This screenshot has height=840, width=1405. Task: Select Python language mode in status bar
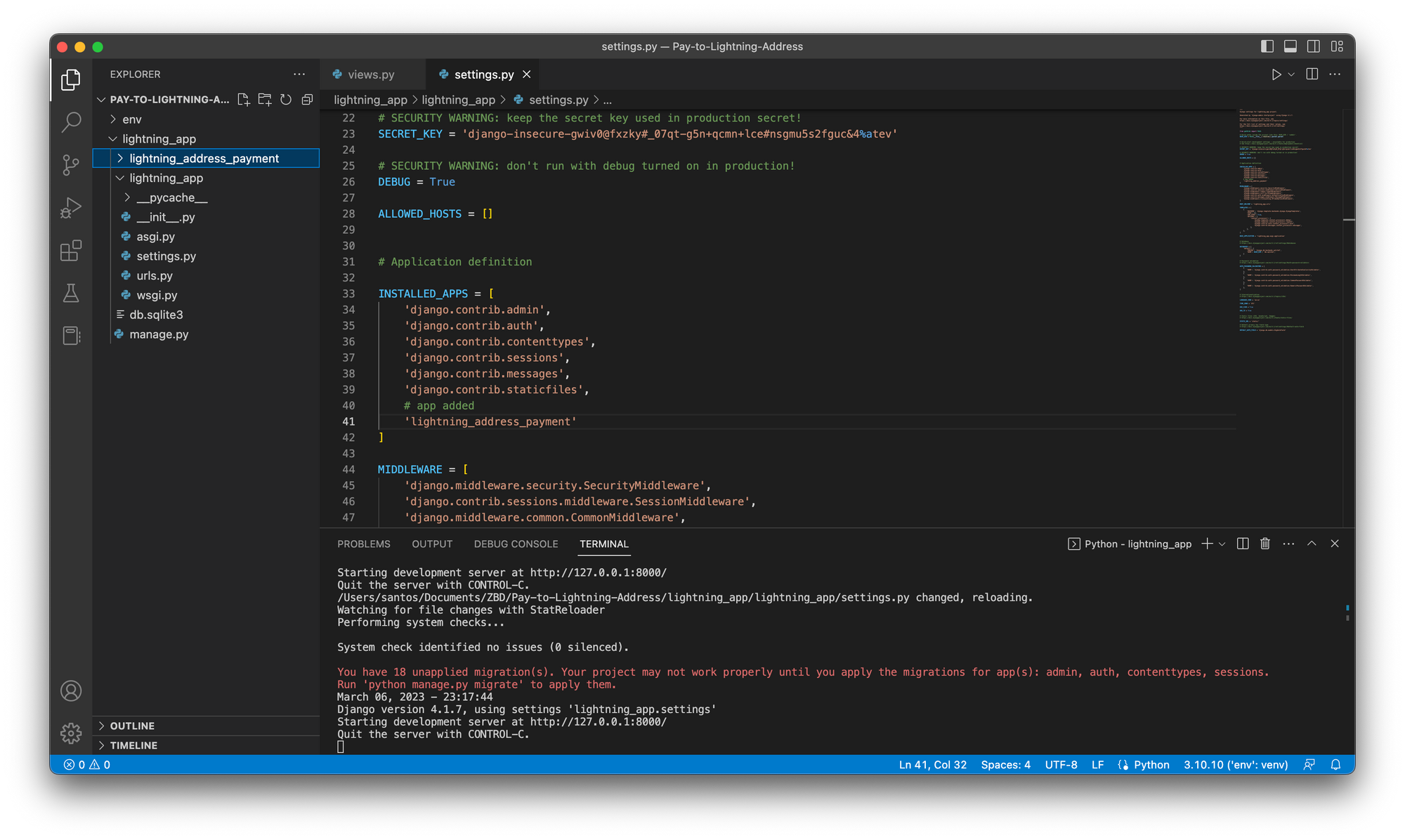1151,765
